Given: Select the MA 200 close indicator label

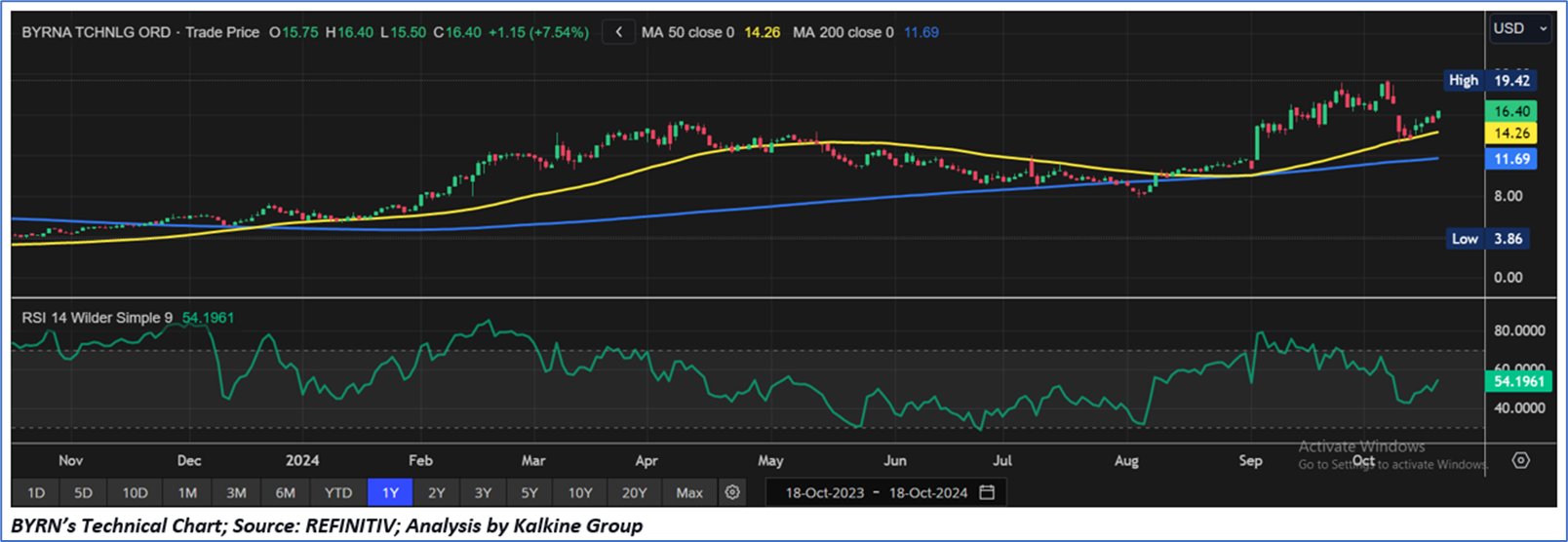Looking at the screenshot, I should 843,32.
